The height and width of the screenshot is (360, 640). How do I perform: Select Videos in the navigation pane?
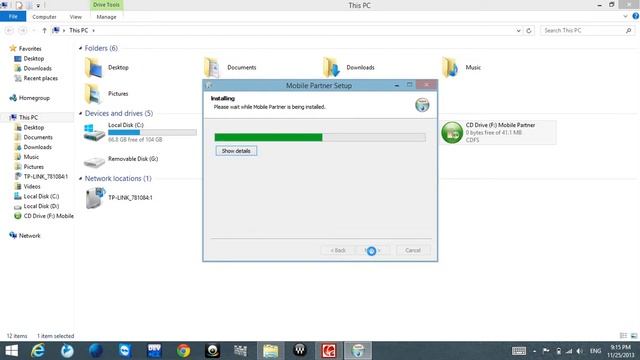click(31, 187)
